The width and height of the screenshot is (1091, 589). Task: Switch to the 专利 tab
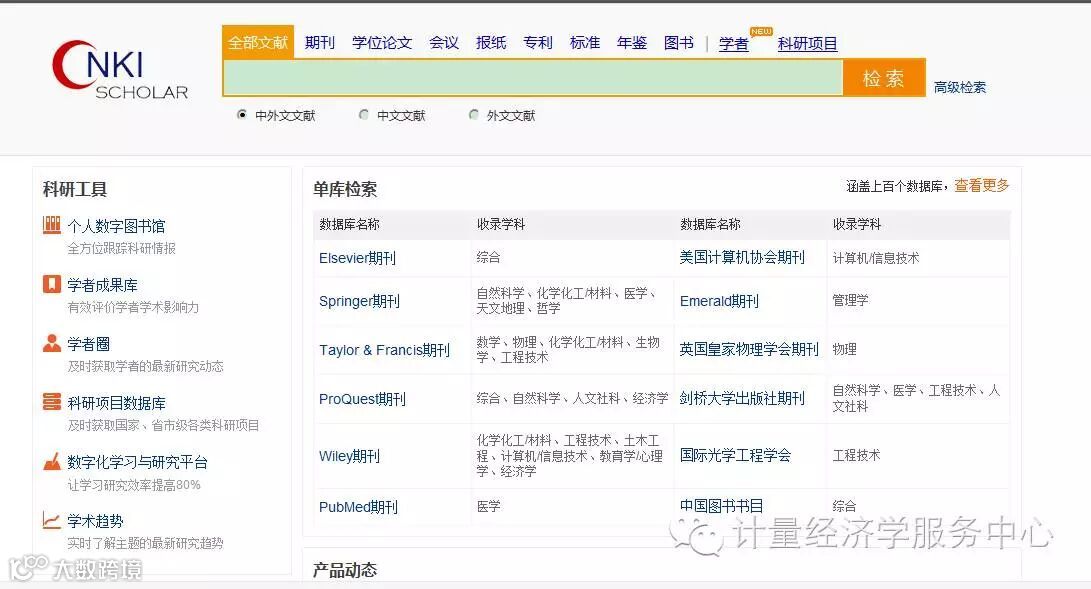pos(538,43)
